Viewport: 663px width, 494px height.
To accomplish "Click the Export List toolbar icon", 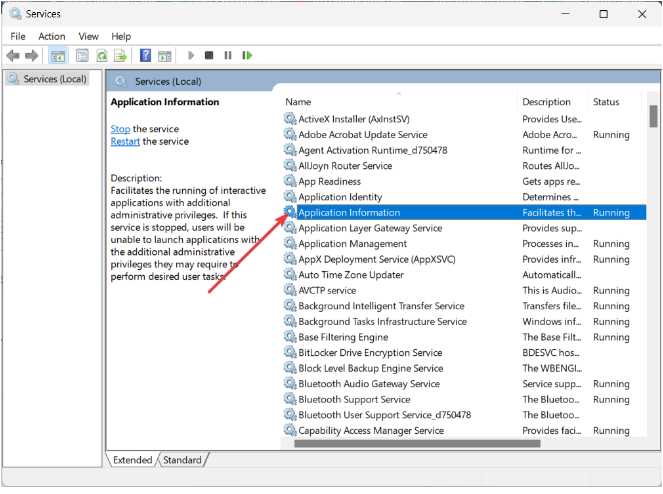I will tap(120, 56).
